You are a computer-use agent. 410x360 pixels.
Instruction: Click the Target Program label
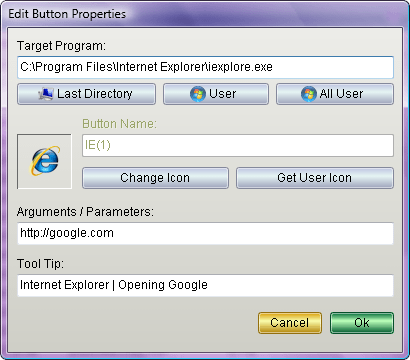click(x=61, y=46)
